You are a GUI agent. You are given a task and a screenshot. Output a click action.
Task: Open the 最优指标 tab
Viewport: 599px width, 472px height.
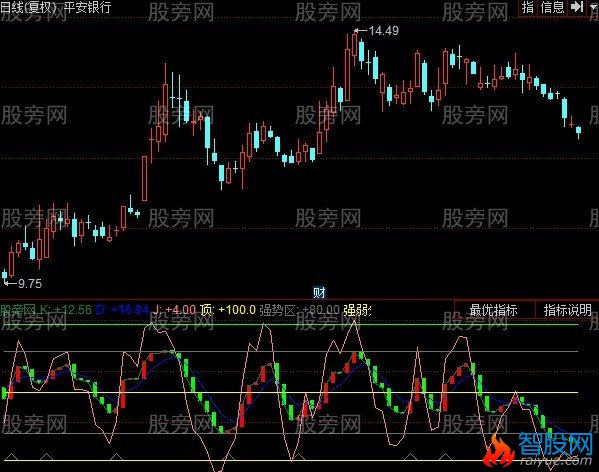coord(493,310)
